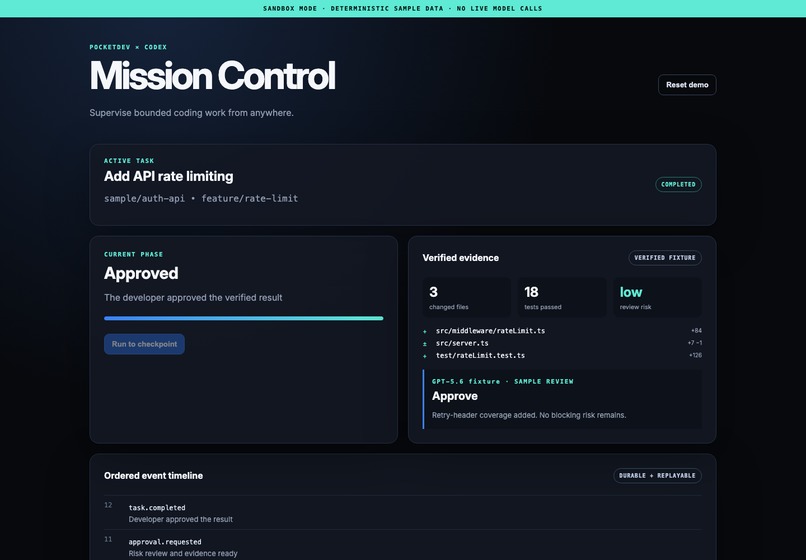Click the phase progress bar

tap(244, 318)
